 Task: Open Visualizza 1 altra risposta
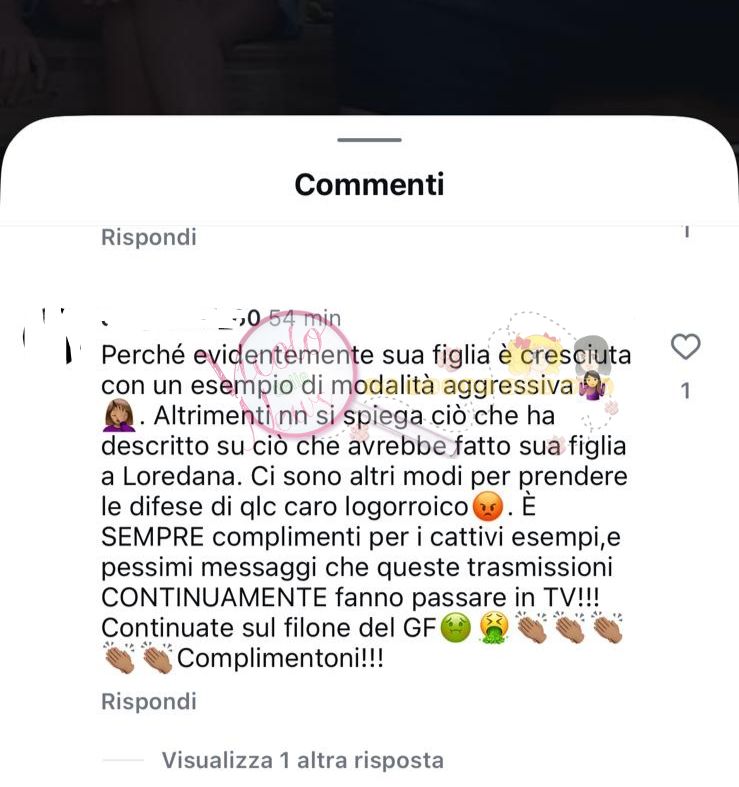pyautogui.click(x=303, y=760)
